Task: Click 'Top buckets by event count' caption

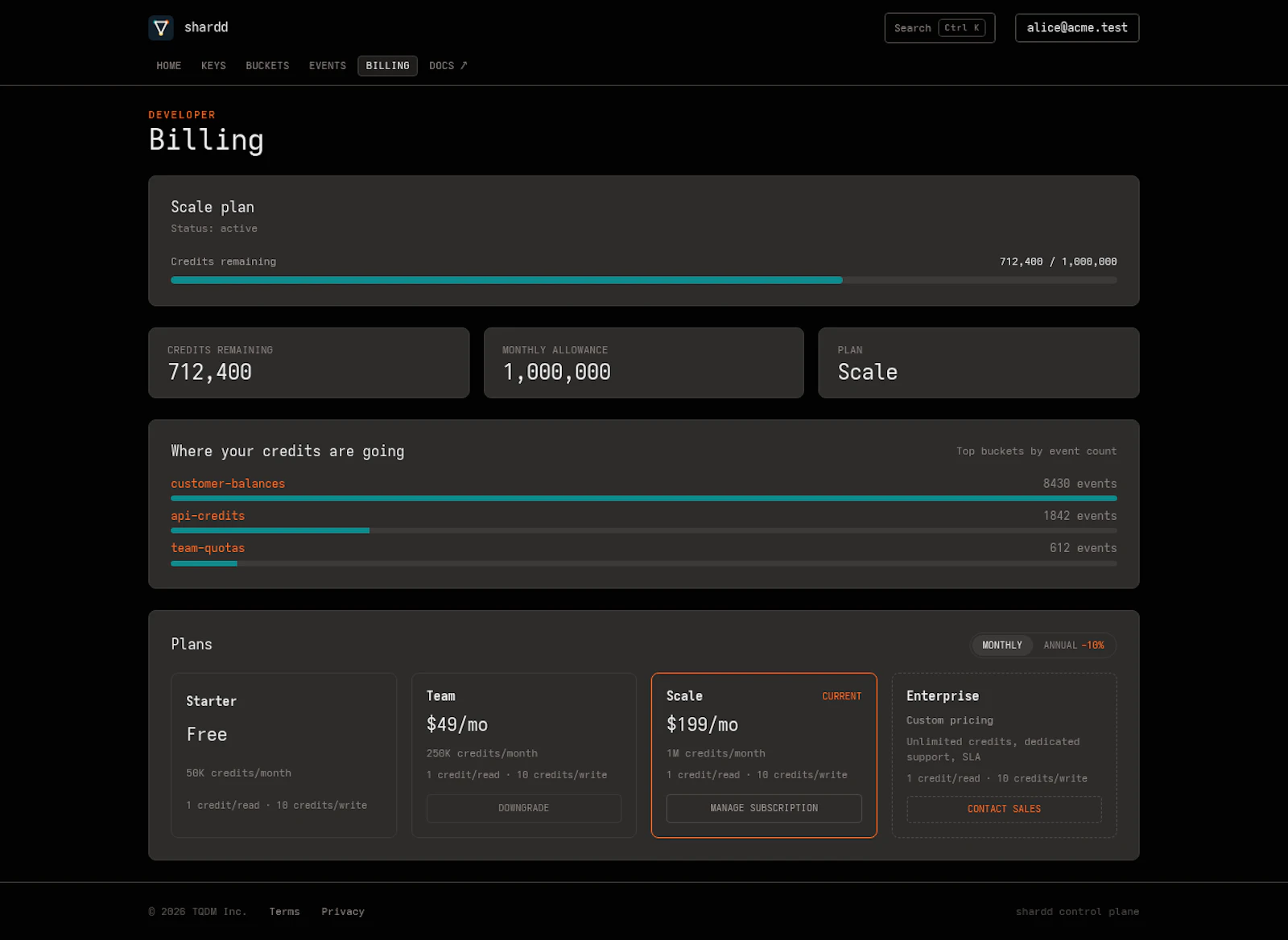Action: [x=1036, y=451]
